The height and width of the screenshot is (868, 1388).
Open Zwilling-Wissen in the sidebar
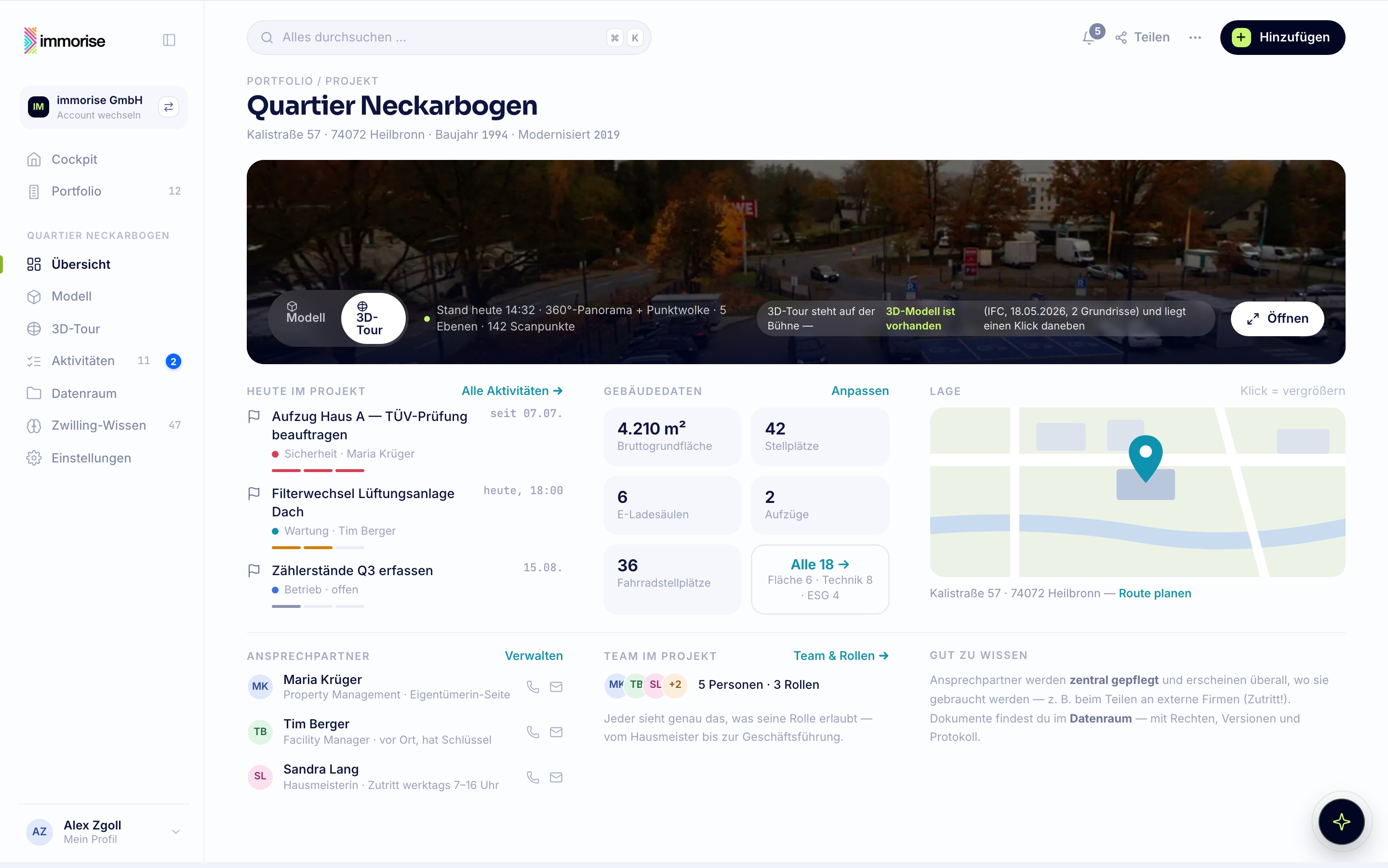click(x=103, y=425)
